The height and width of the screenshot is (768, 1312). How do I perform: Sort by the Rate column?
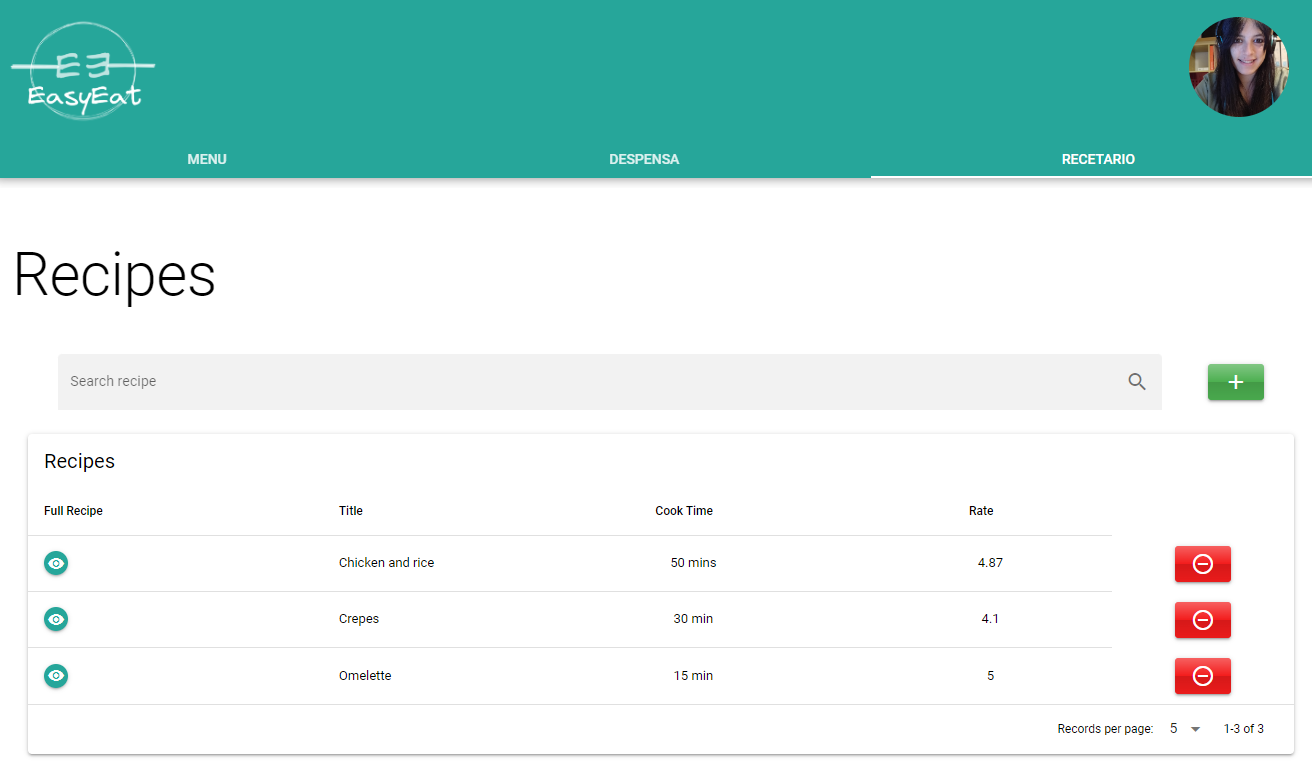[981, 510]
